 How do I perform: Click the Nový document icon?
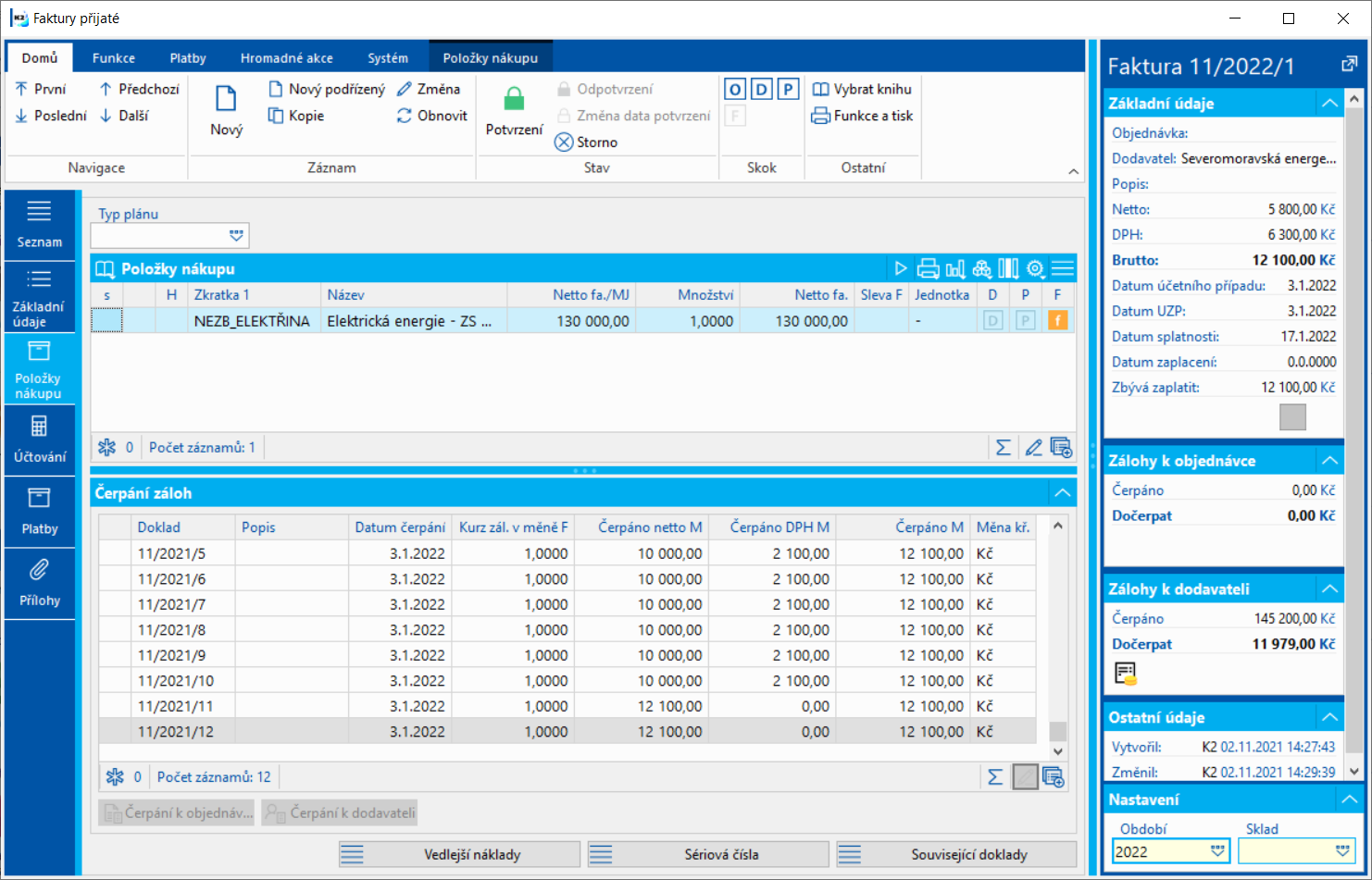(226, 99)
